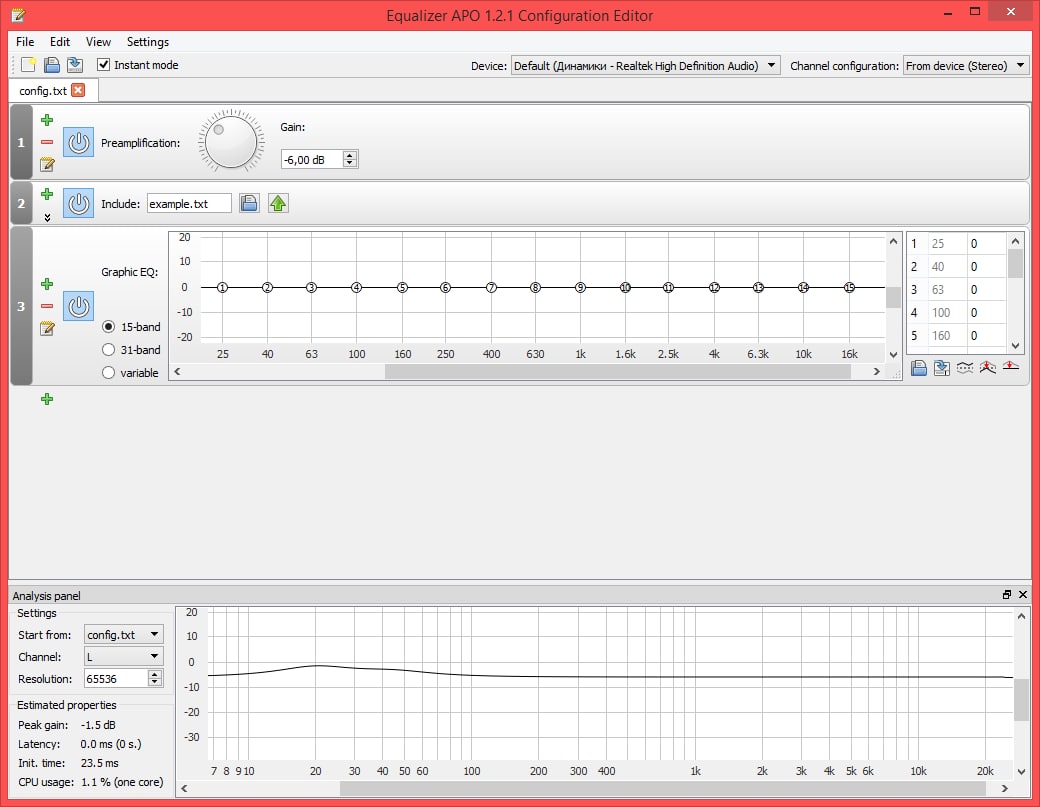The width and height of the screenshot is (1040, 807).
Task: Click the invert response icon for Graphic EQ
Action: click(964, 367)
